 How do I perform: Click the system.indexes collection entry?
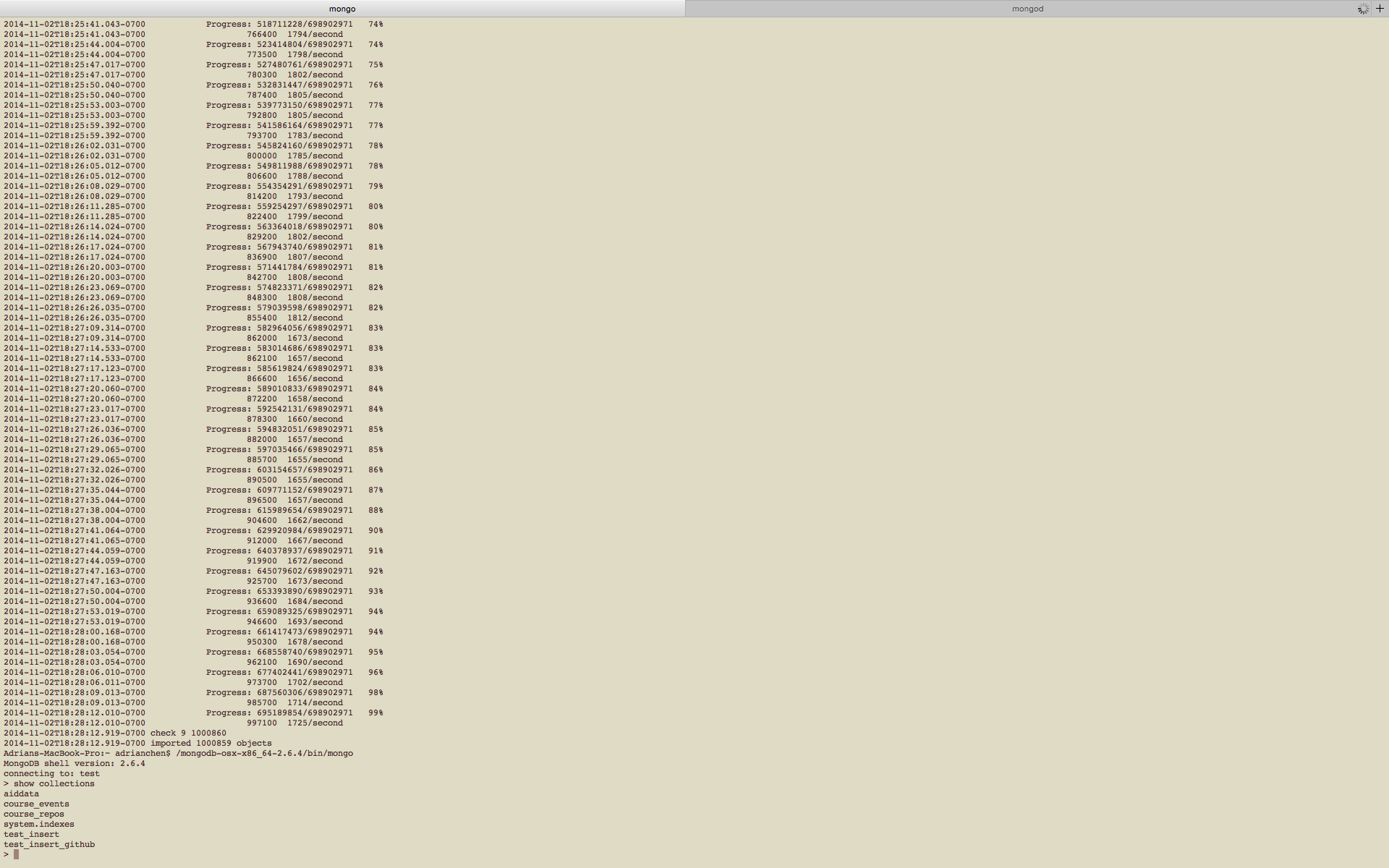click(38, 824)
